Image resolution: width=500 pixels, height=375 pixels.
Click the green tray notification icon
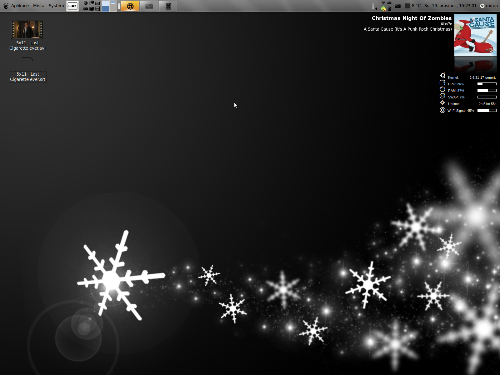pos(383,8)
